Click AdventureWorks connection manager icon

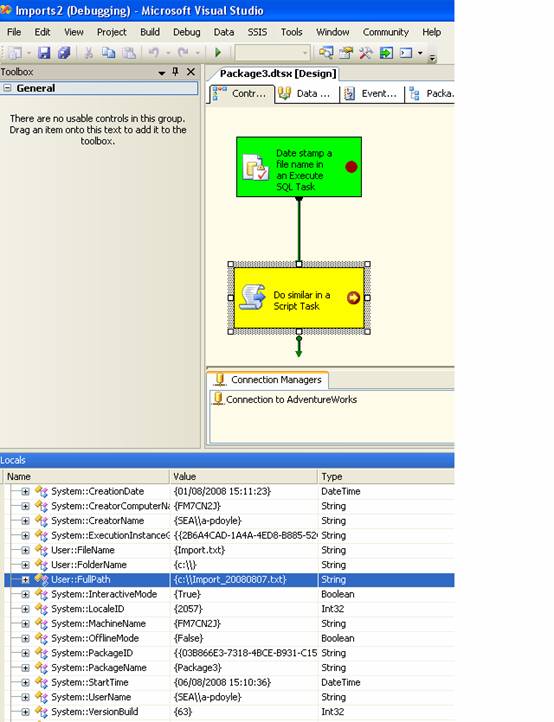[219, 399]
